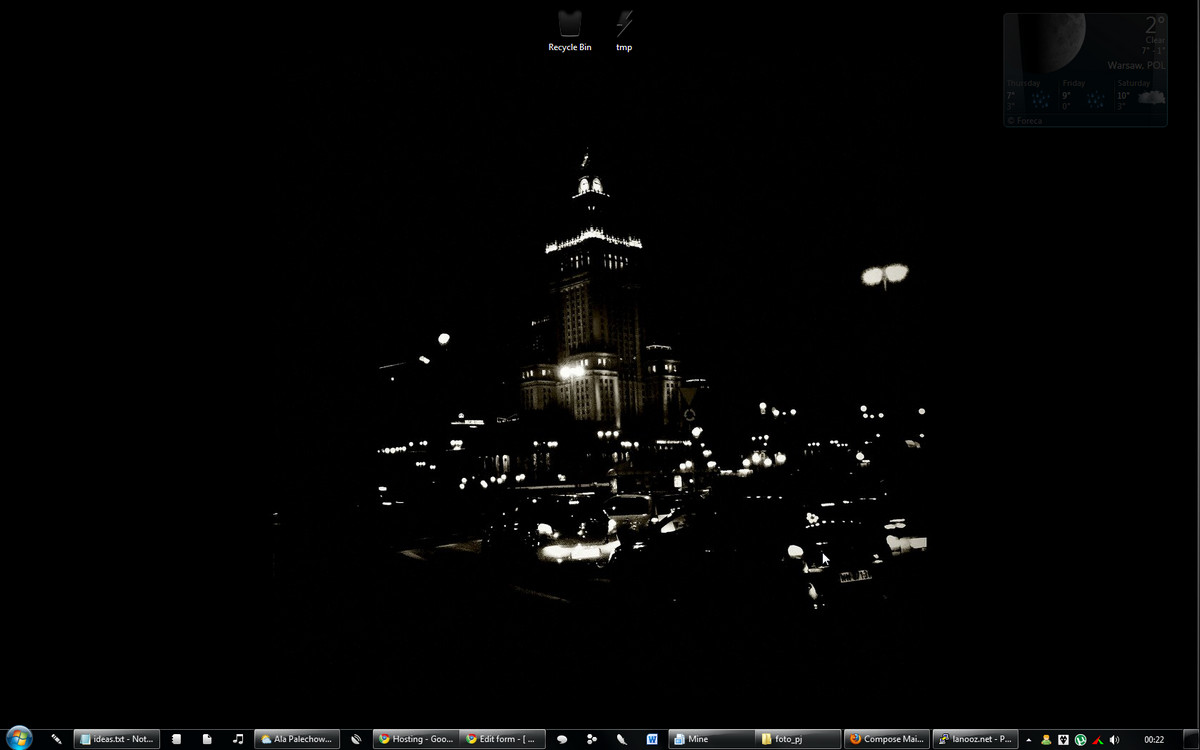1200x750 pixels.
Task: Open the Windows Start menu orb
Action: pyautogui.click(x=19, y=738)
